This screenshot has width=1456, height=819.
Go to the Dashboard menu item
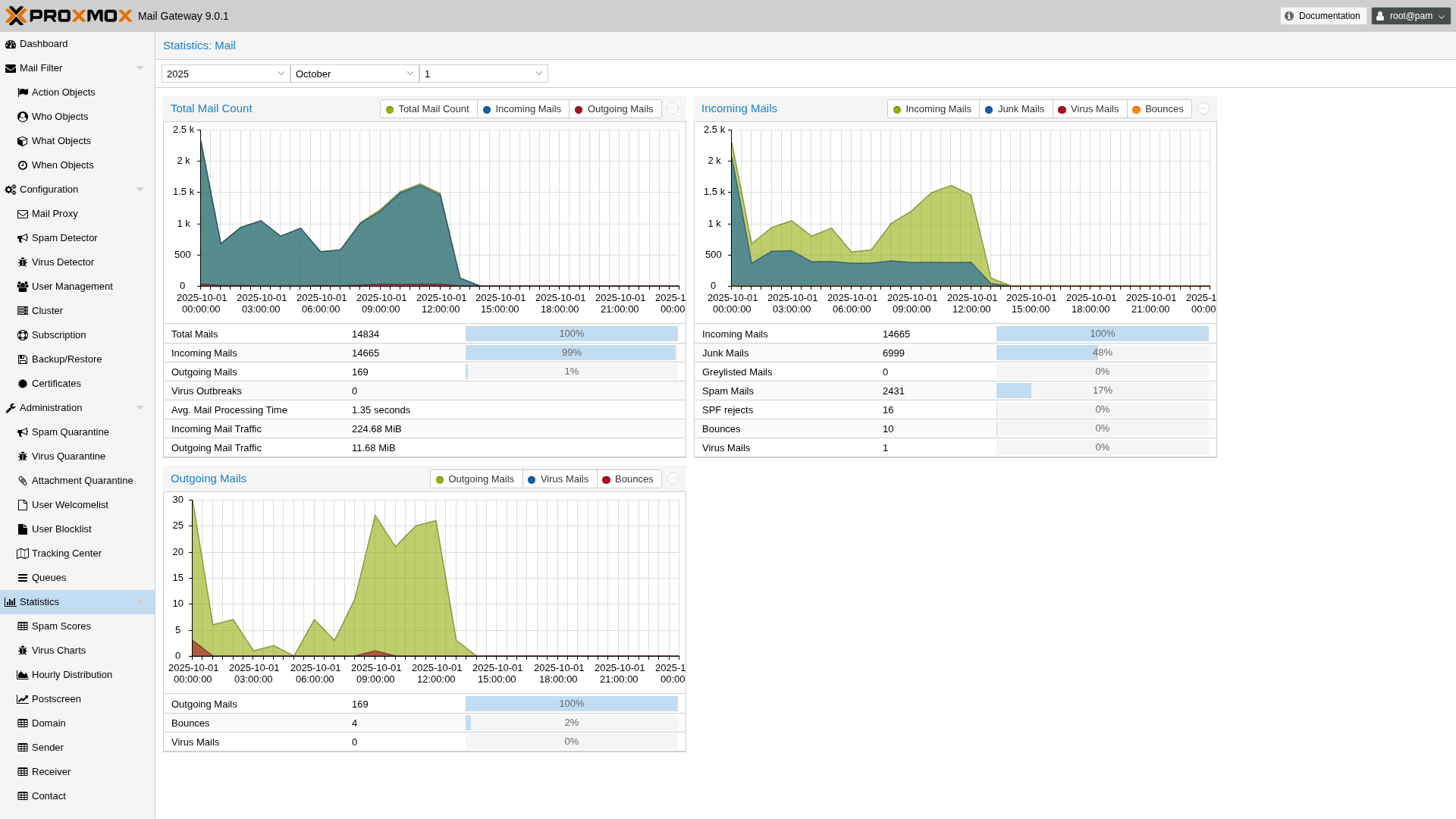point(43,44)
